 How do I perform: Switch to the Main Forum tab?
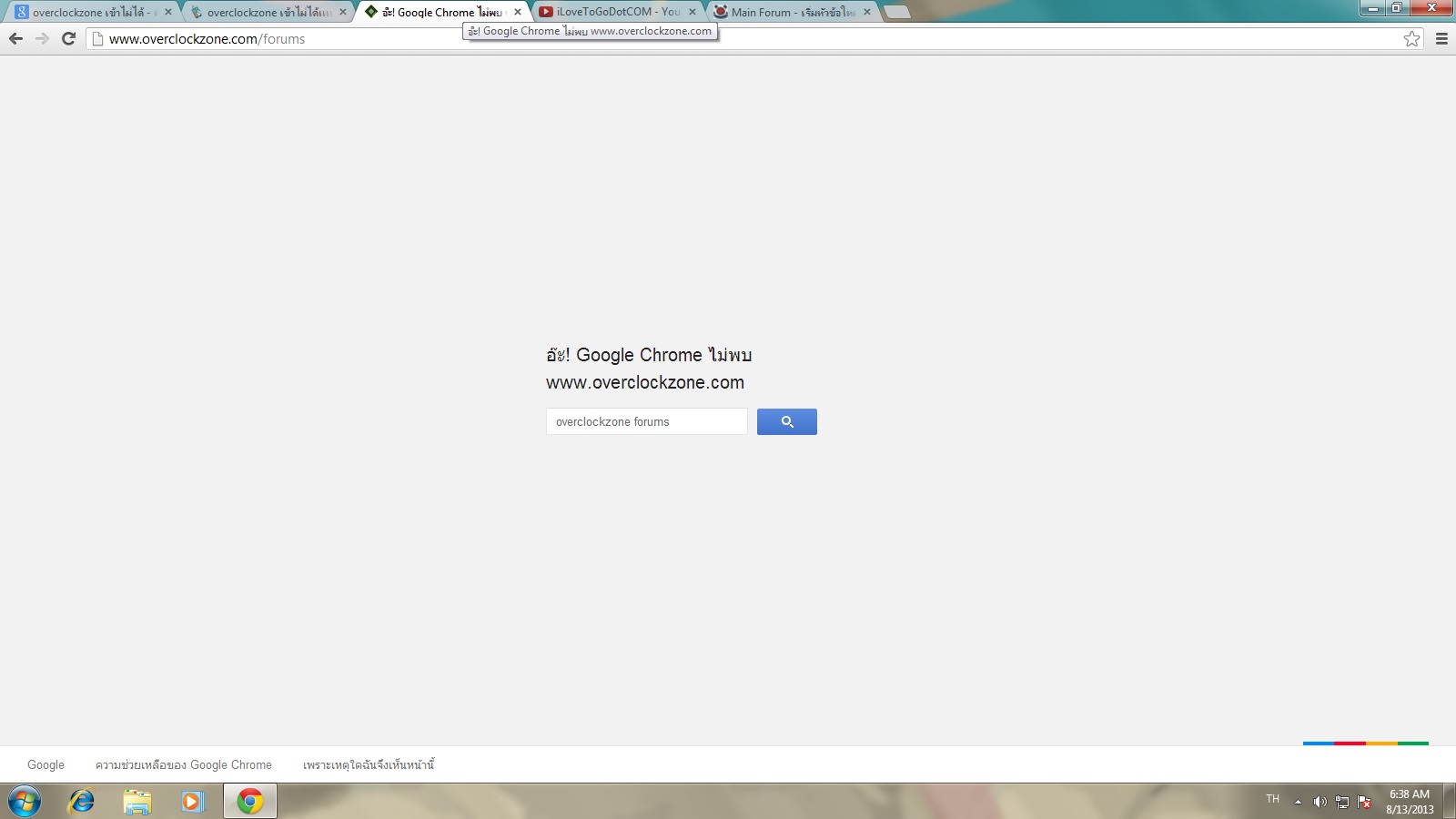pos(792,12)
